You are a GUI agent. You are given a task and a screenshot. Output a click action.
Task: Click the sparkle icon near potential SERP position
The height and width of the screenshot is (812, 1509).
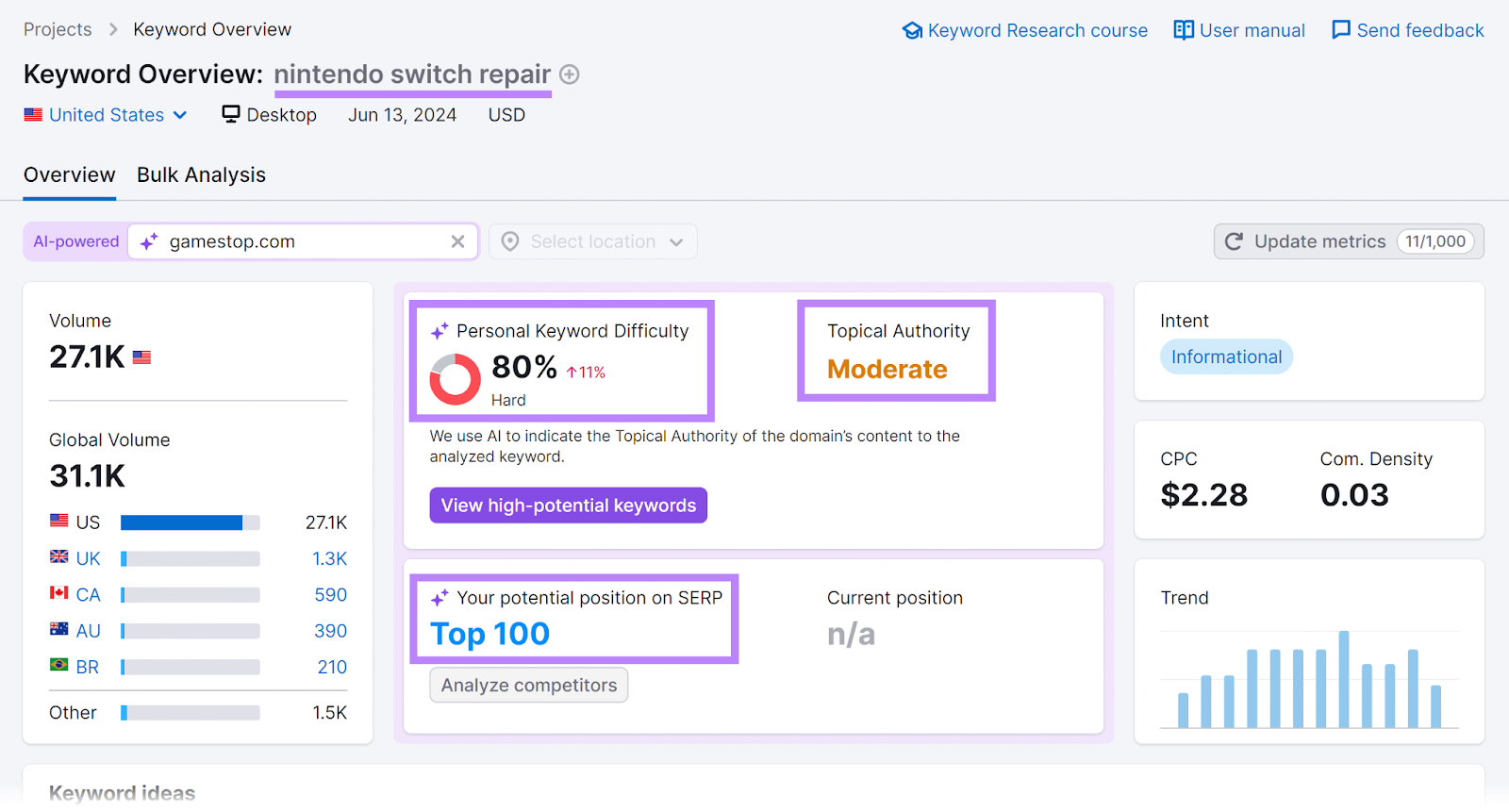tap(438, 597)
